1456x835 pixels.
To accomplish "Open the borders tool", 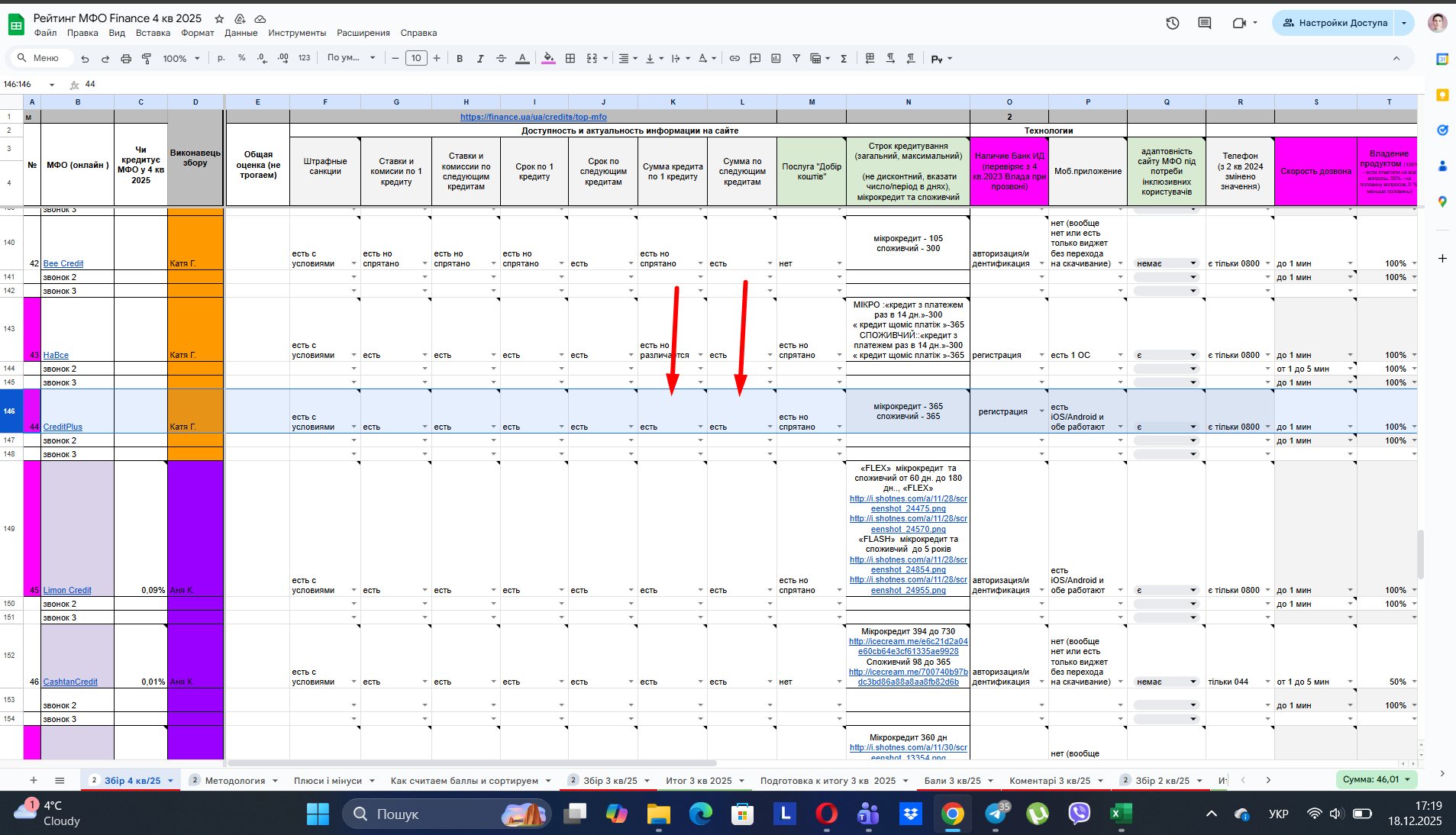I will coord(570,59).
